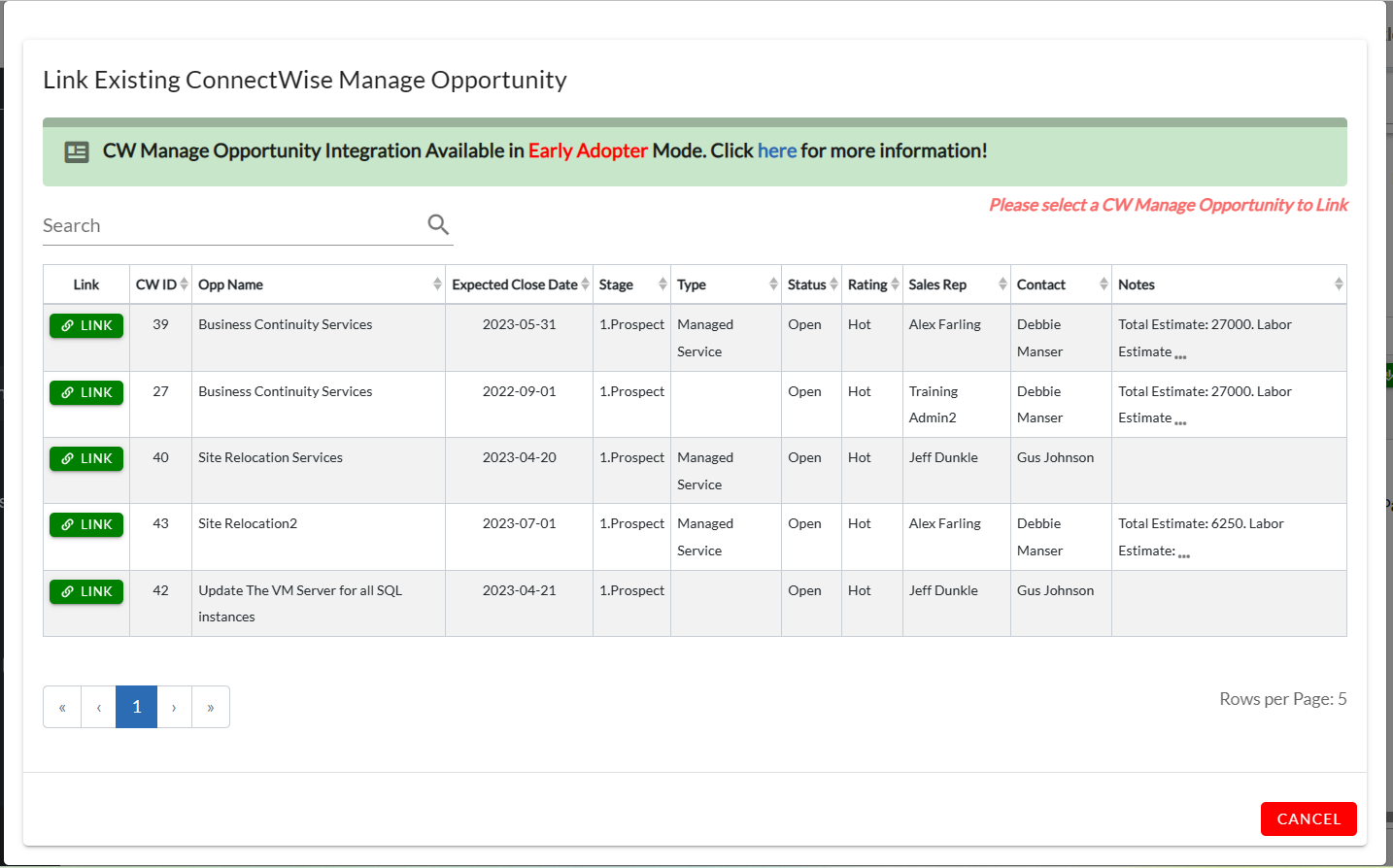
Task: Click LINK button for CW ID 27
Action: tap(86, 392)
